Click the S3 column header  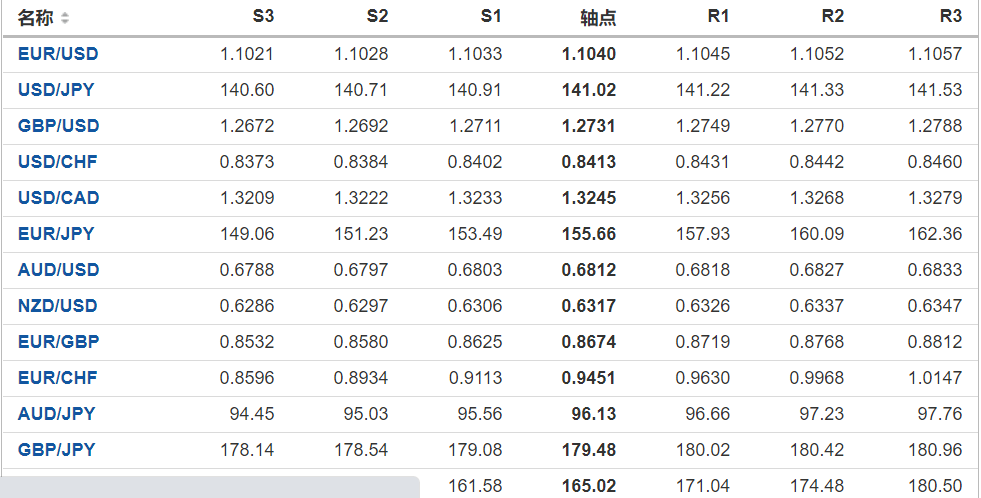pos(263,17)
